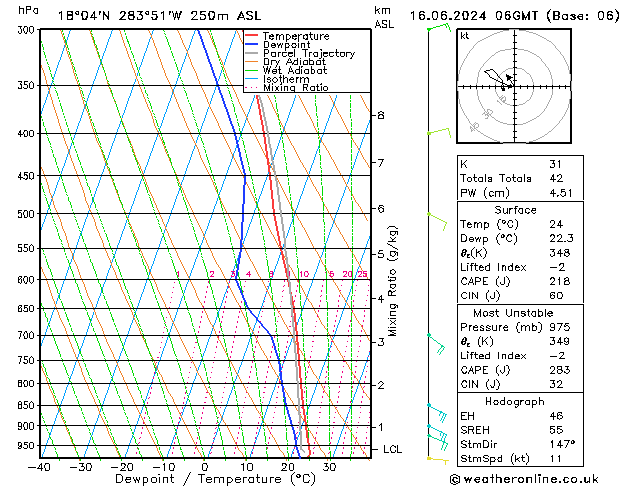Image resolution: width=629 pixels, height=486 pixels.
Task: Click the "km ASL" altitude axis header
Action: point(384,17)
